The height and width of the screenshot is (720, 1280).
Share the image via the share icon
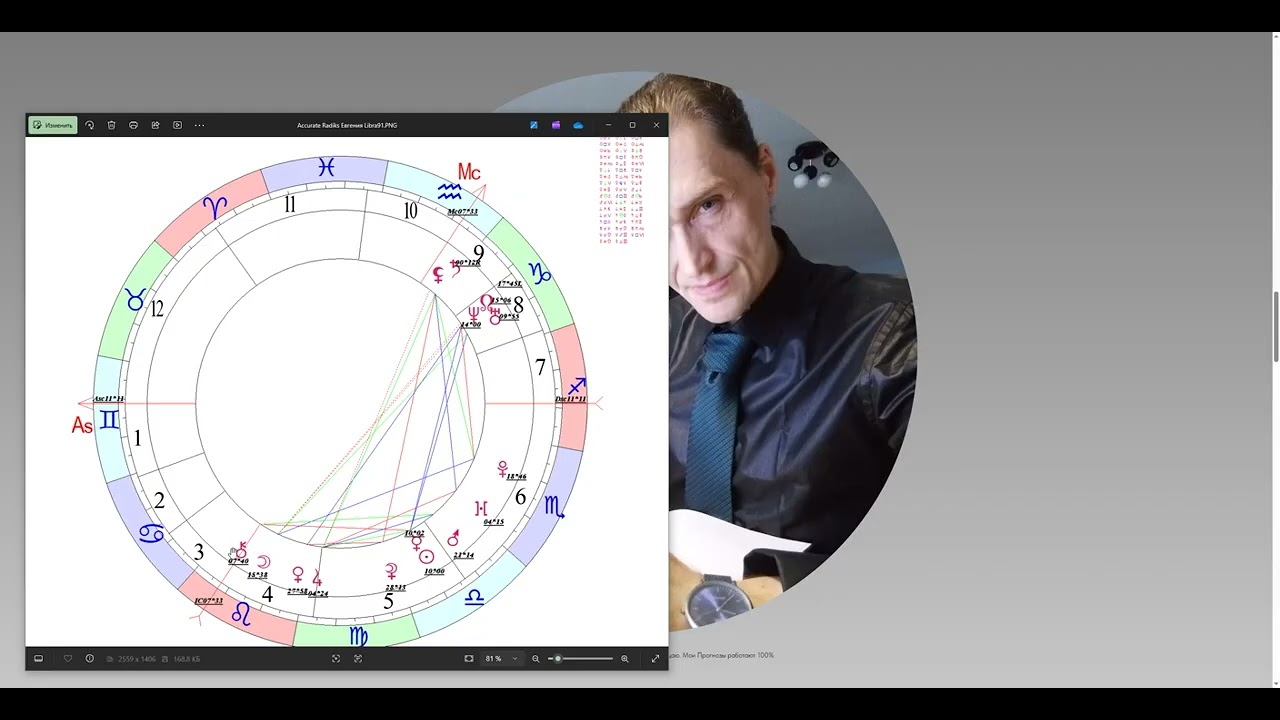[155, 125]
